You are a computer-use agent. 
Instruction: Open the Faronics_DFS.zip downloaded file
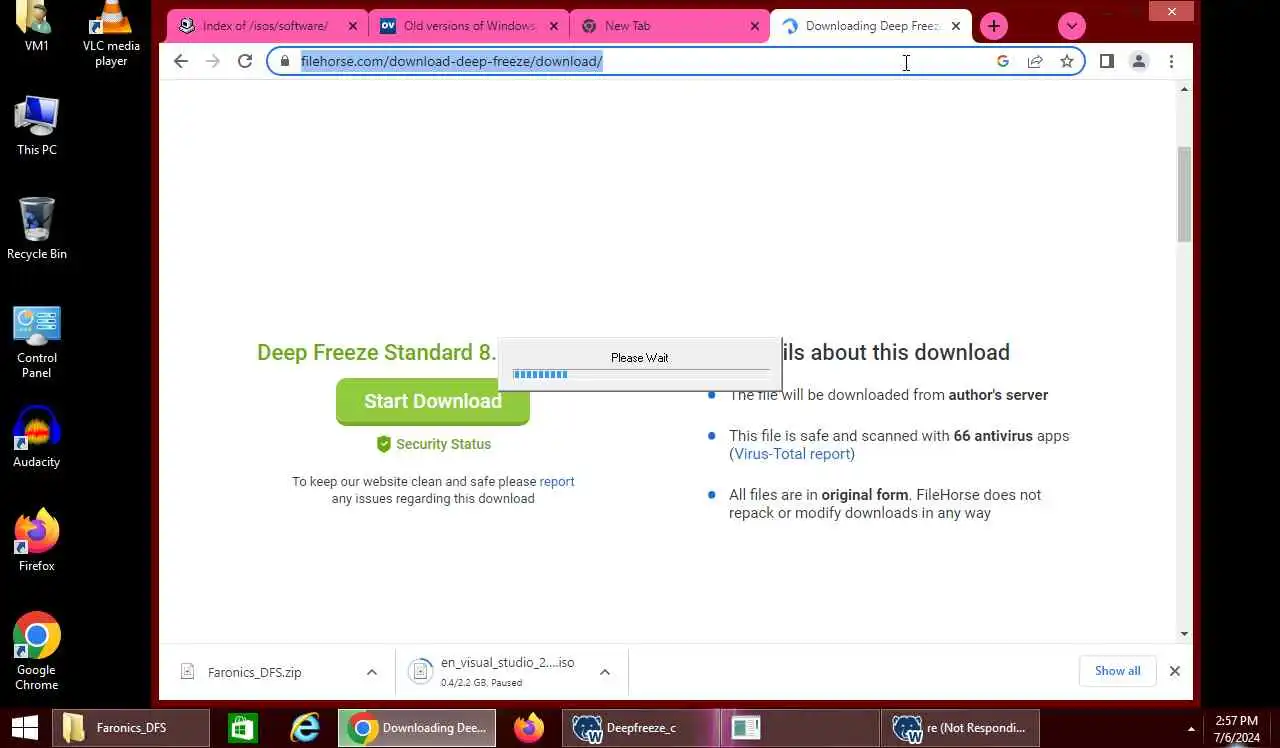point(254,672)
